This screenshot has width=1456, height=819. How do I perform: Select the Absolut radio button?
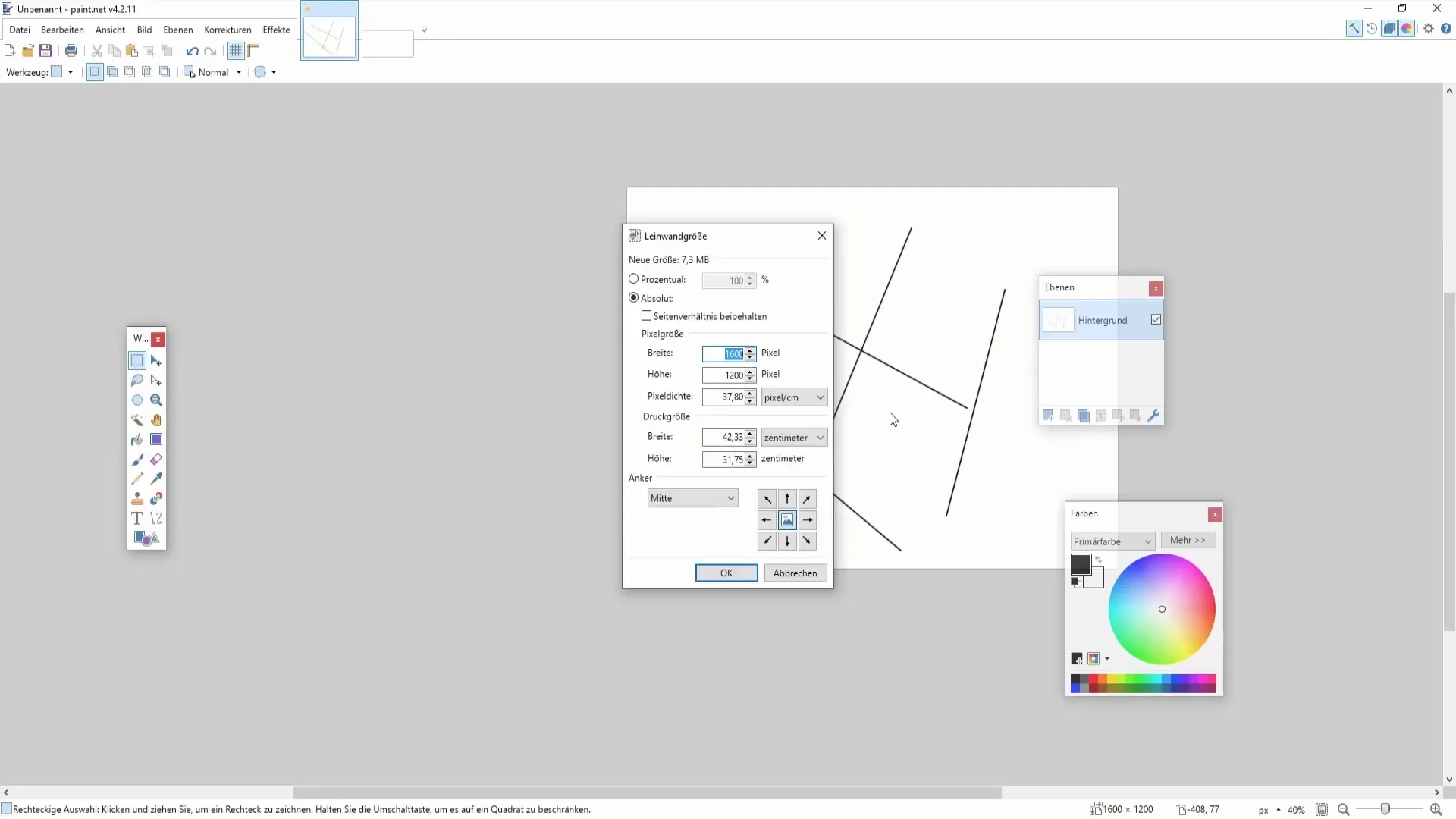click(634, 298)
